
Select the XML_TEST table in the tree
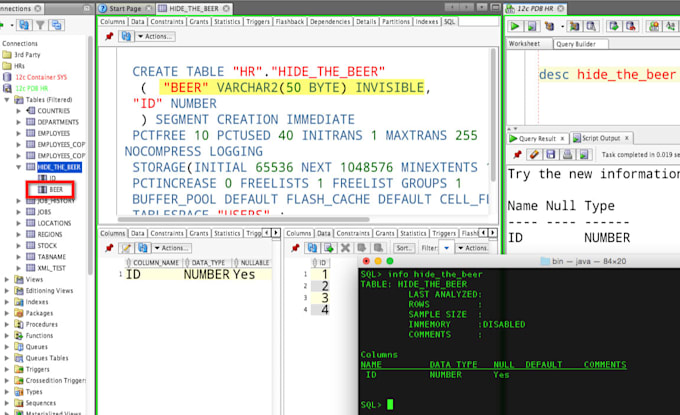click(51, 268)
